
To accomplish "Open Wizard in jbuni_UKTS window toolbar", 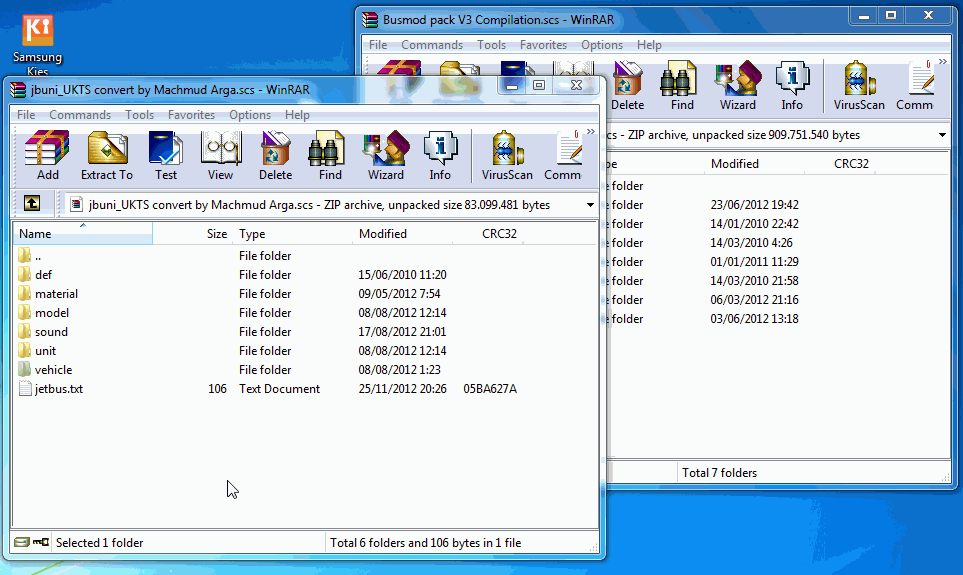I will click(386, 155).
